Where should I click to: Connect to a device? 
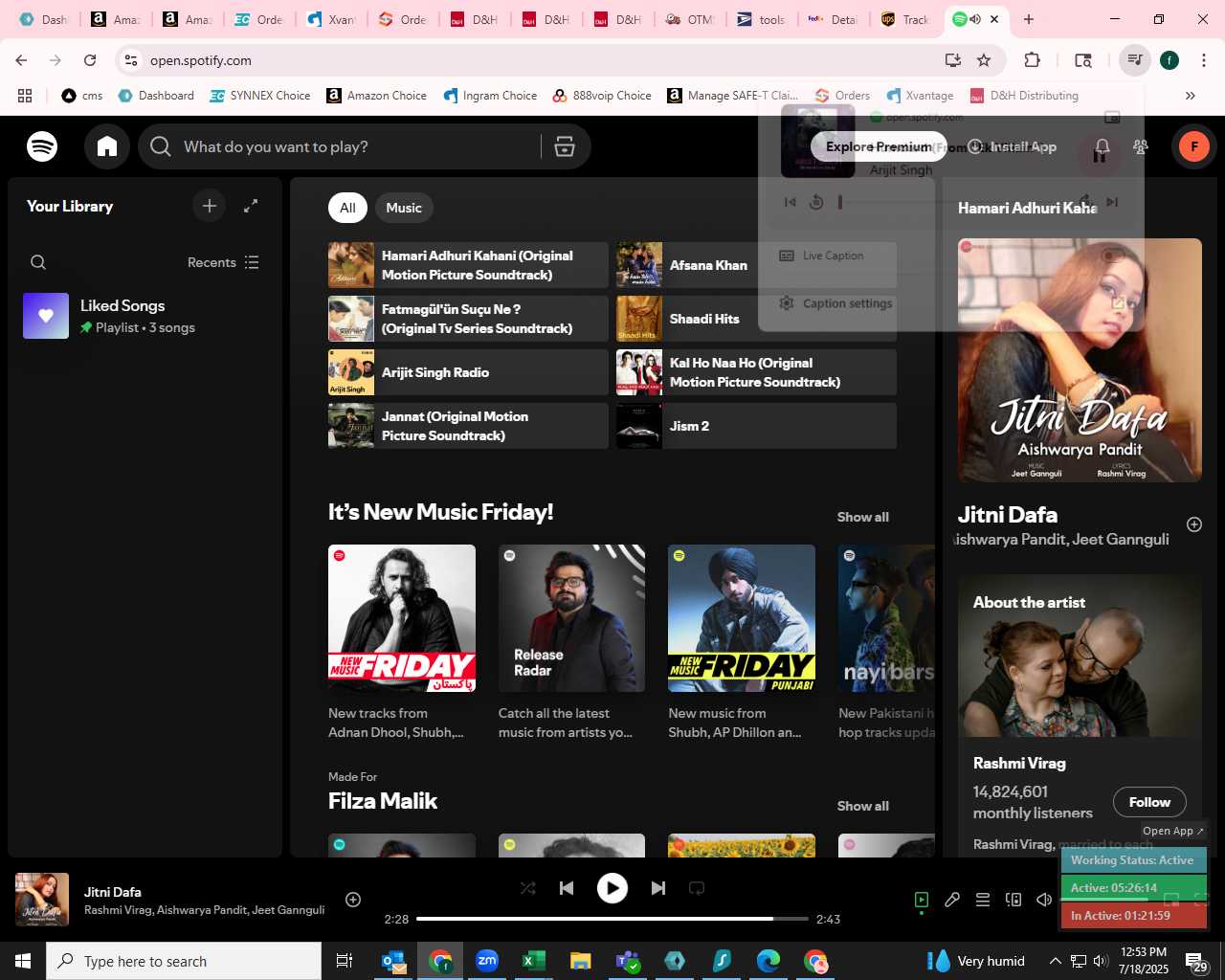[x=1013, y=900]
